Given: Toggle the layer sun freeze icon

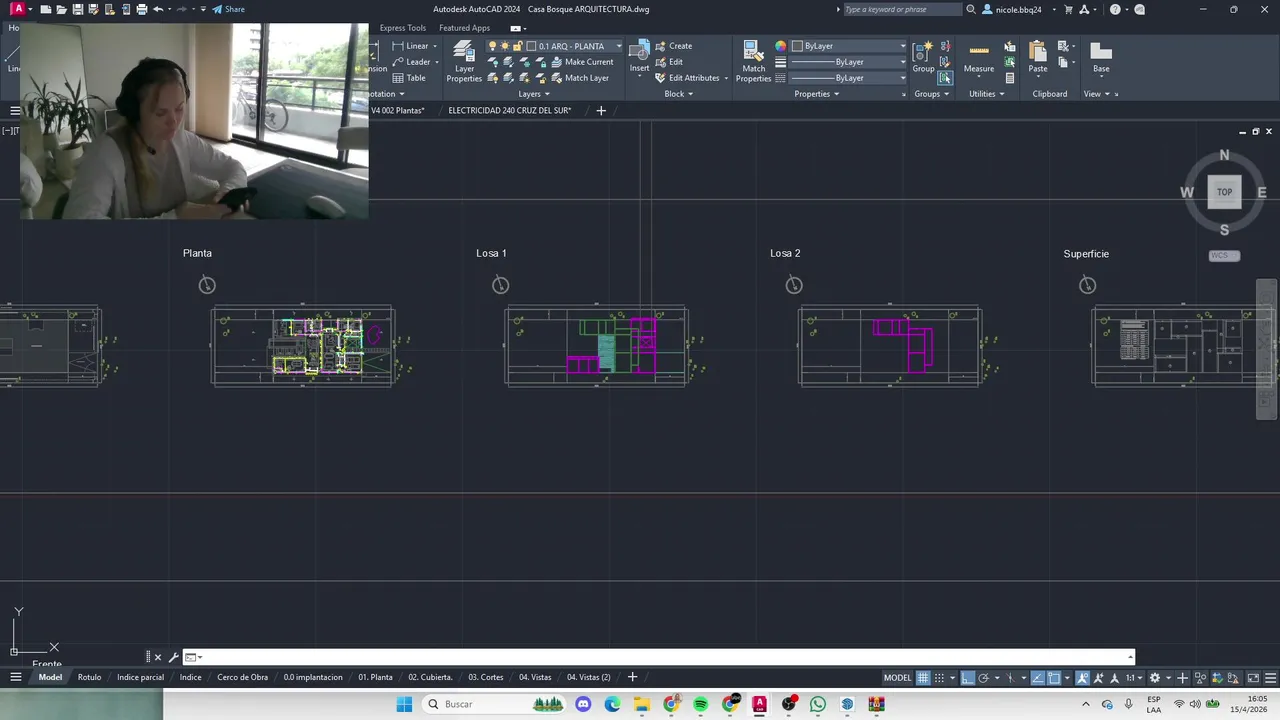Looking at the screenshot, I should point(505,46).
